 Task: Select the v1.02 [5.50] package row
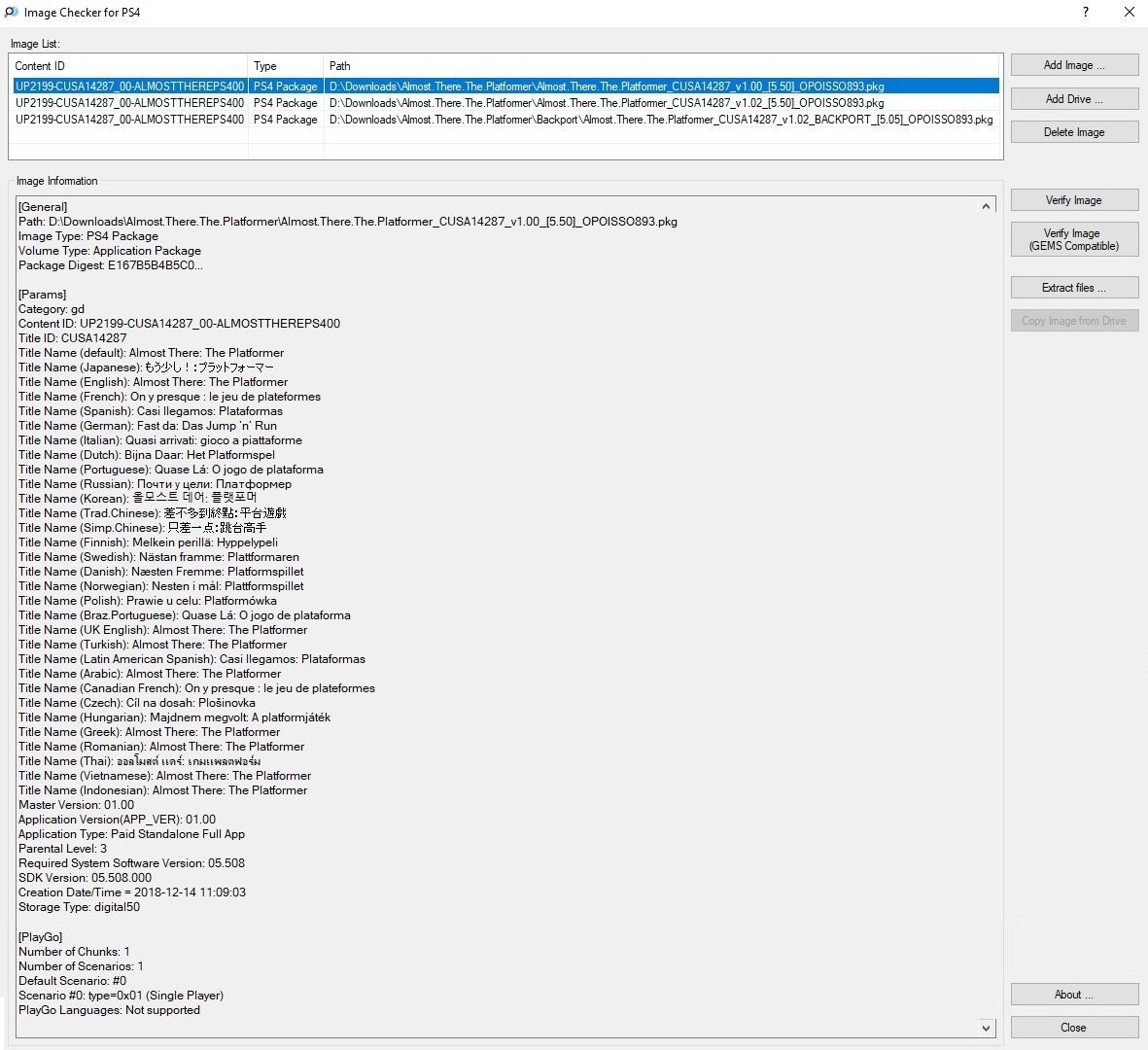pyautogui.click(x=505, y=103)
